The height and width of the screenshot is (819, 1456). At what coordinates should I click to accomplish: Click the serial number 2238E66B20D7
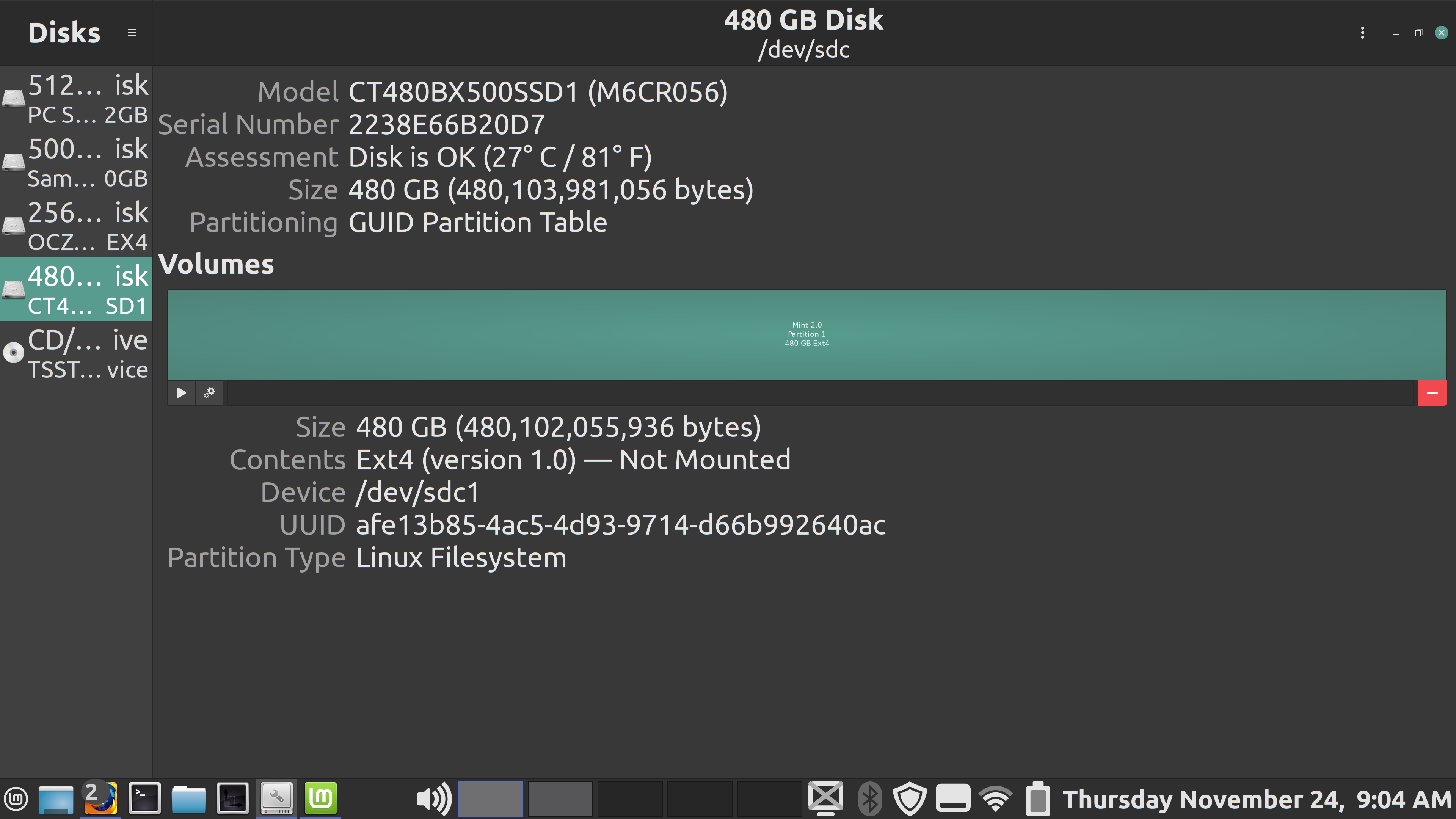(x=447, y=125)
